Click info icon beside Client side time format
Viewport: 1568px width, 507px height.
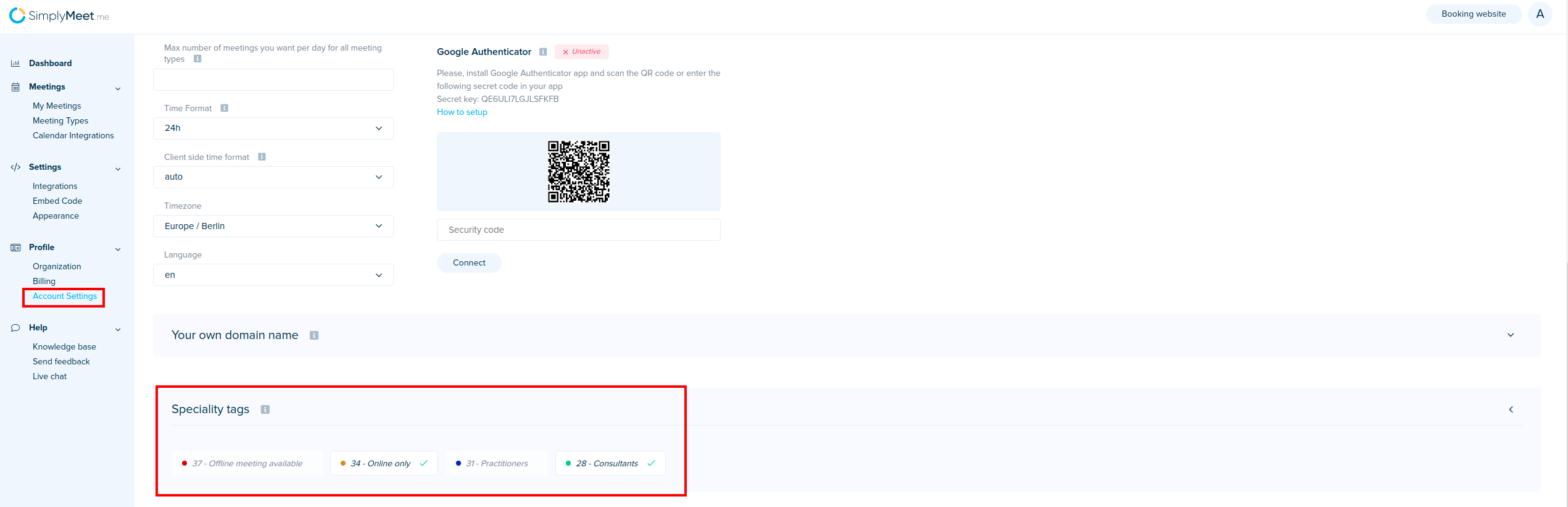[x=262, y=157]
